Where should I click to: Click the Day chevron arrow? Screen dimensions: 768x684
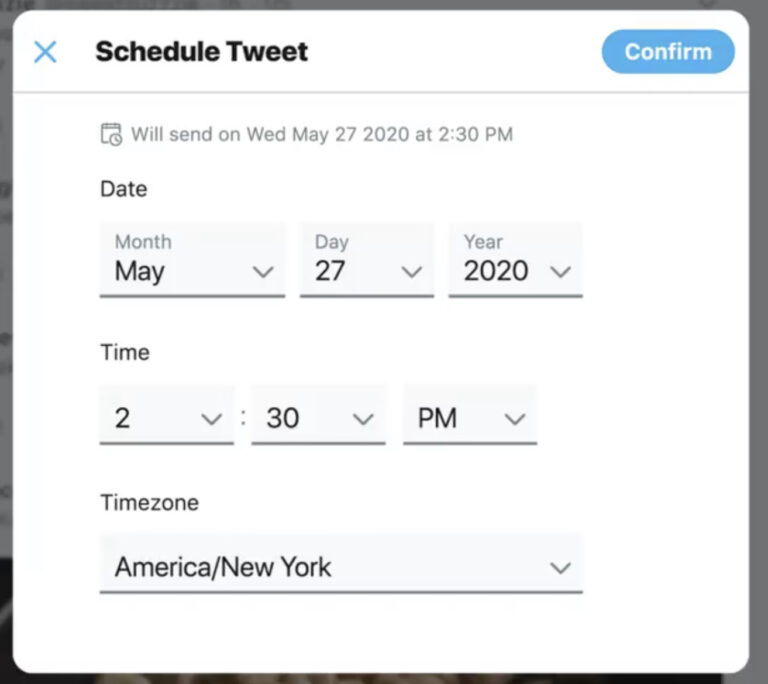411,272
